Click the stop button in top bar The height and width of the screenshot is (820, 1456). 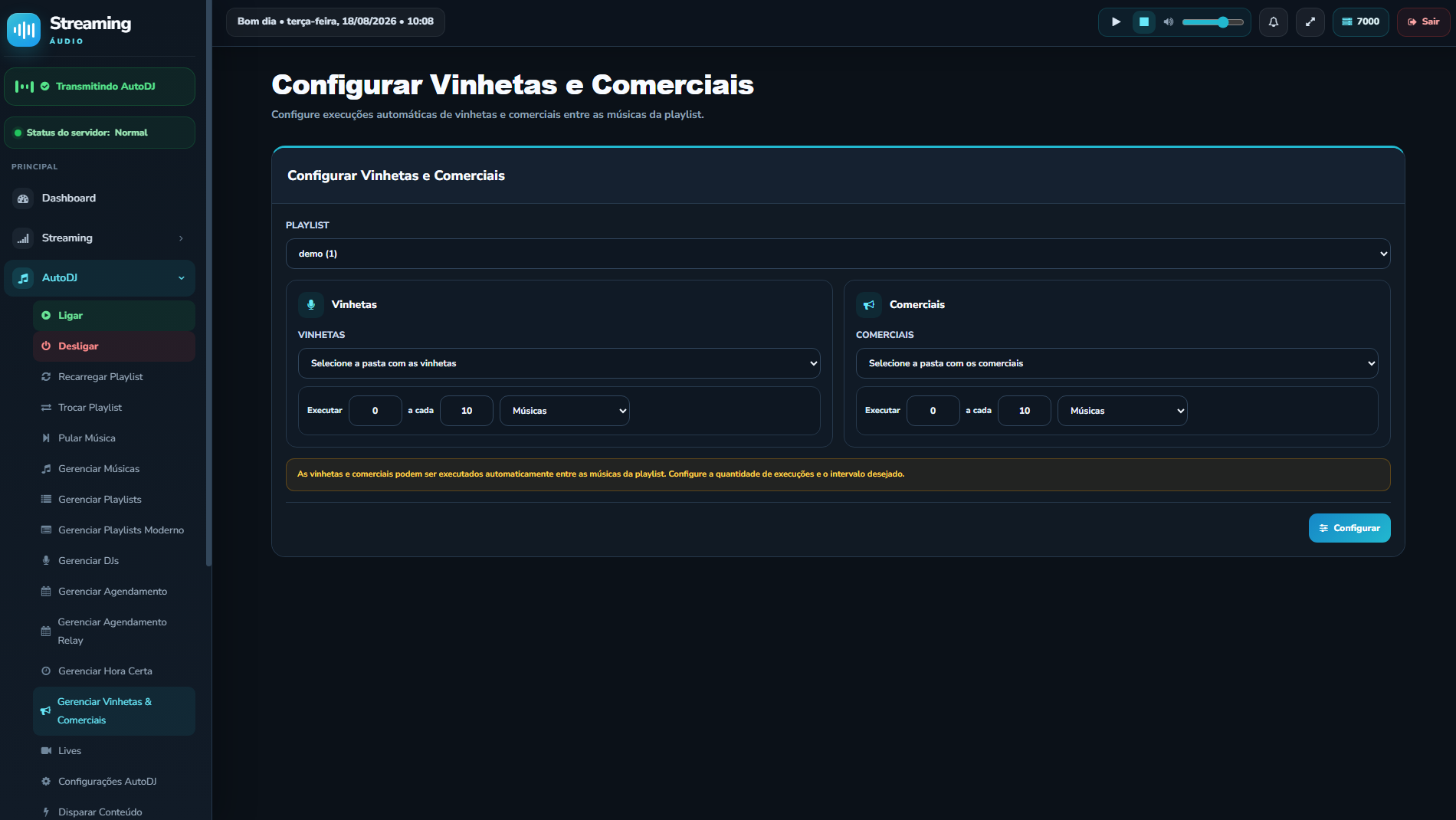(1144, 22)
